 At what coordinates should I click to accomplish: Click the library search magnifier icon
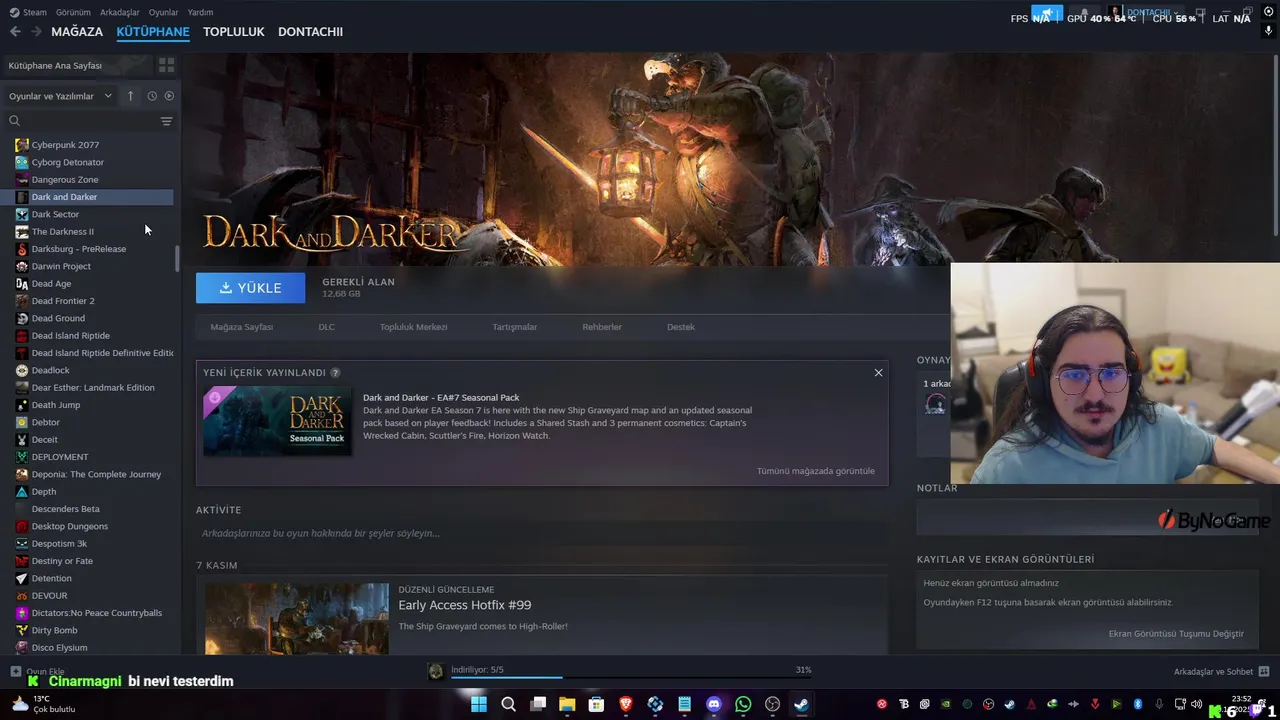(x=14, y=121)
